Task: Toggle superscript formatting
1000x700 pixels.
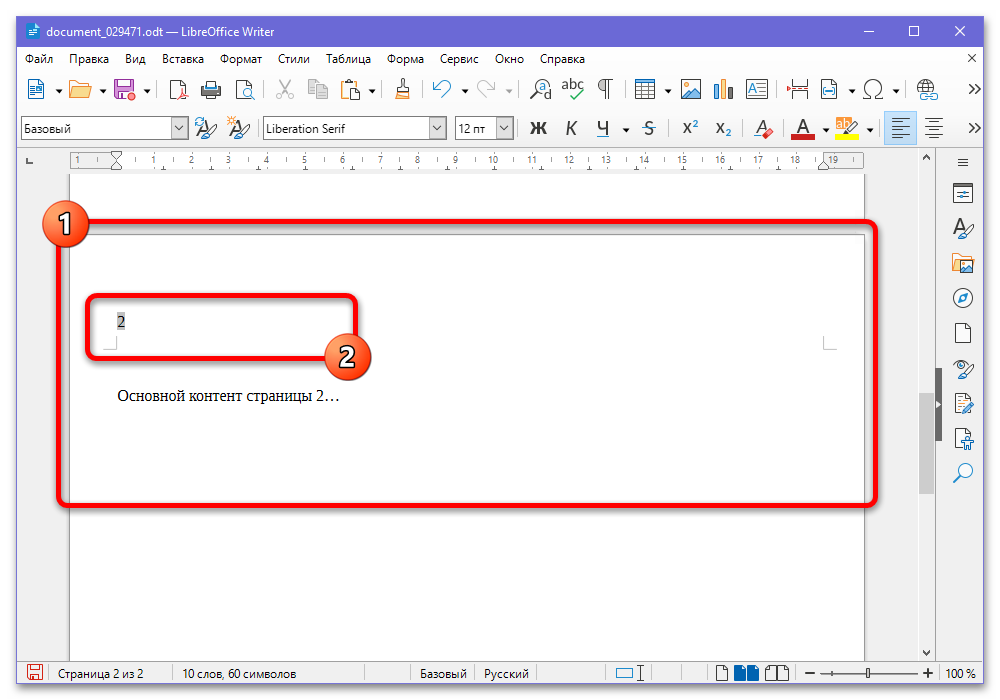Action: pos(690,129)
